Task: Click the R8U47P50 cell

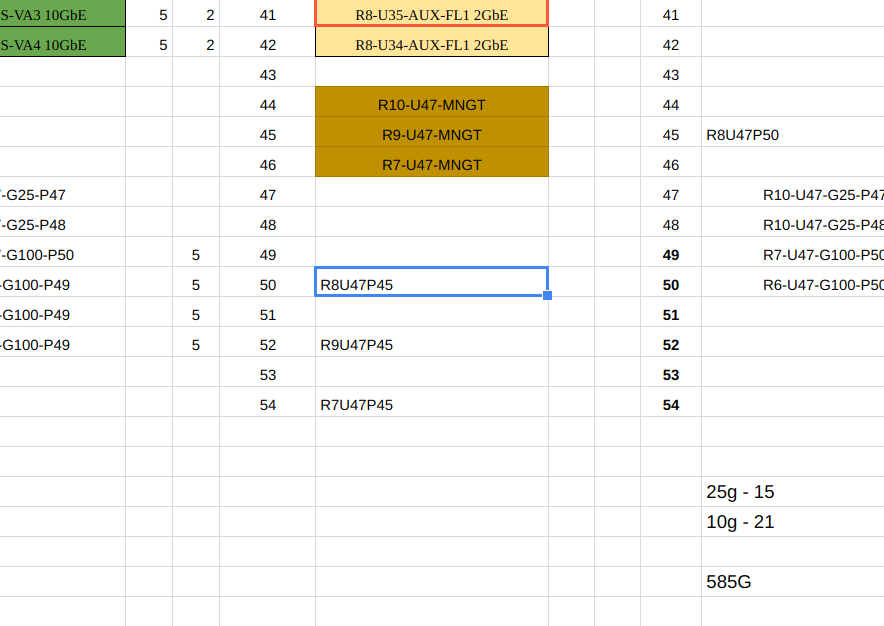Action: tap(793, 131)
